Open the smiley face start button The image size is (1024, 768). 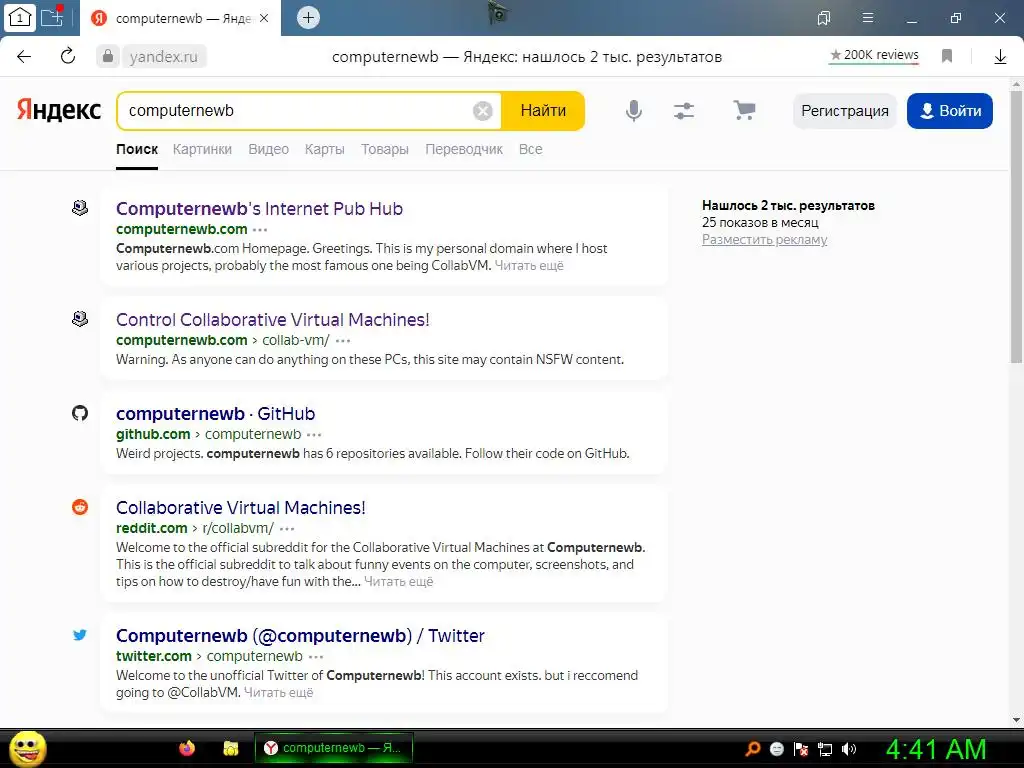tap(27, 748)
